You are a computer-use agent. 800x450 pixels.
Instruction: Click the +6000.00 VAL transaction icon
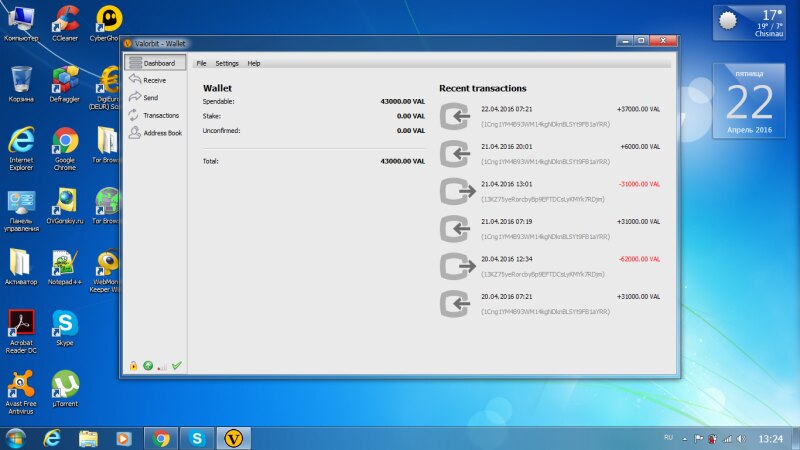pos(456,154)
